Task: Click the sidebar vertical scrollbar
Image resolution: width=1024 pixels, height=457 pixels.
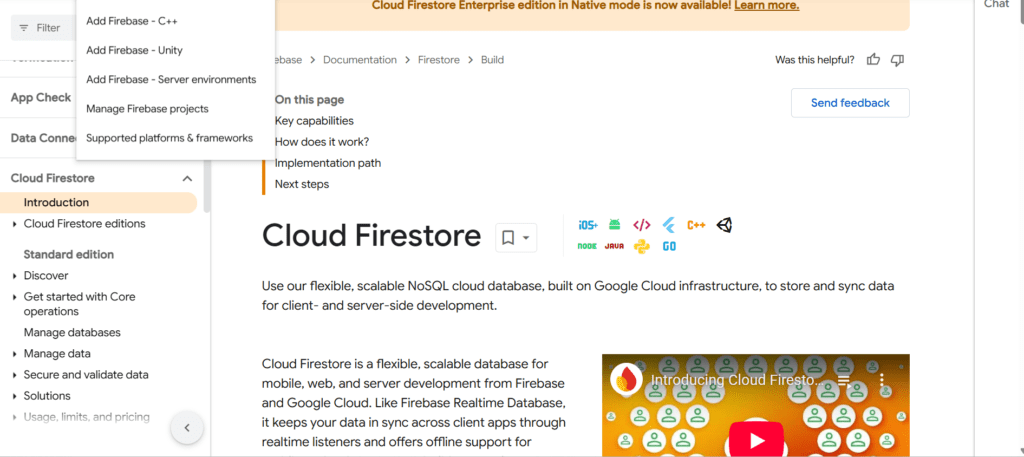Action: click(x=207, y=186)
